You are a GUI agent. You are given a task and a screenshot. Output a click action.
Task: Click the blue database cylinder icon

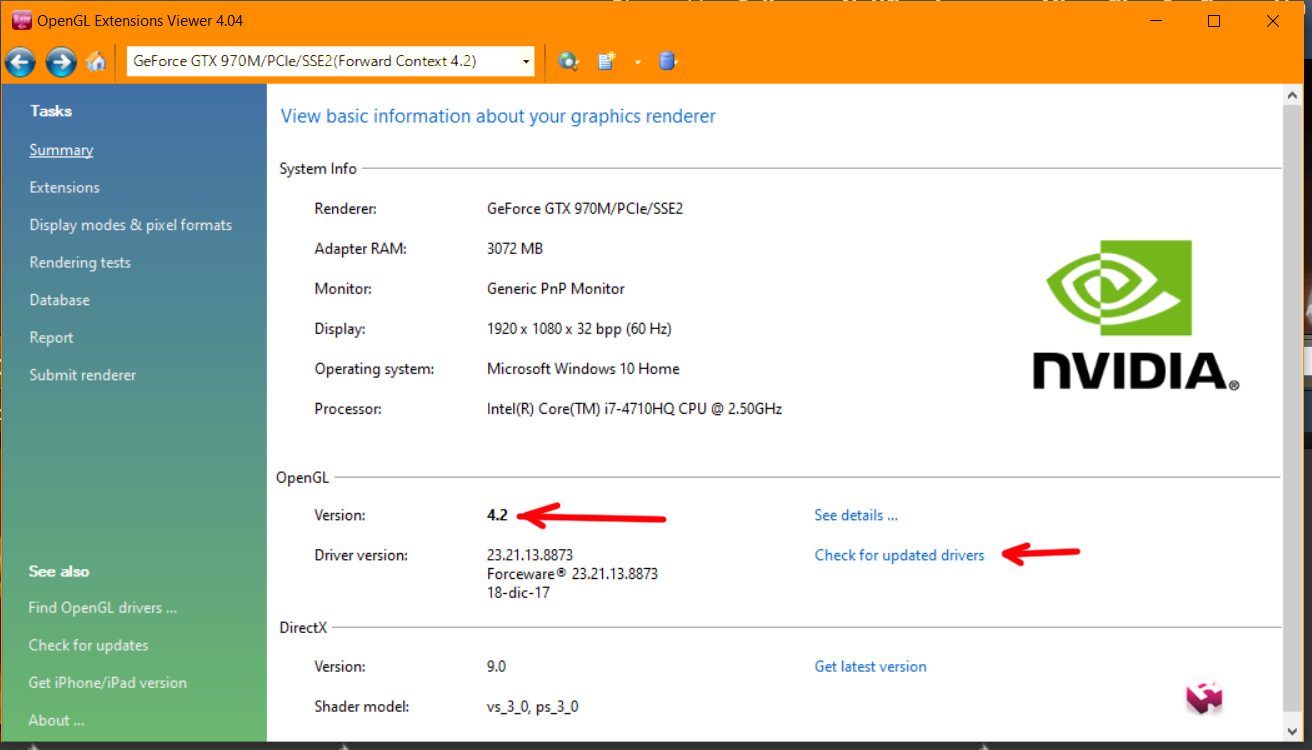pyautogui.click(x=668, y=62)
